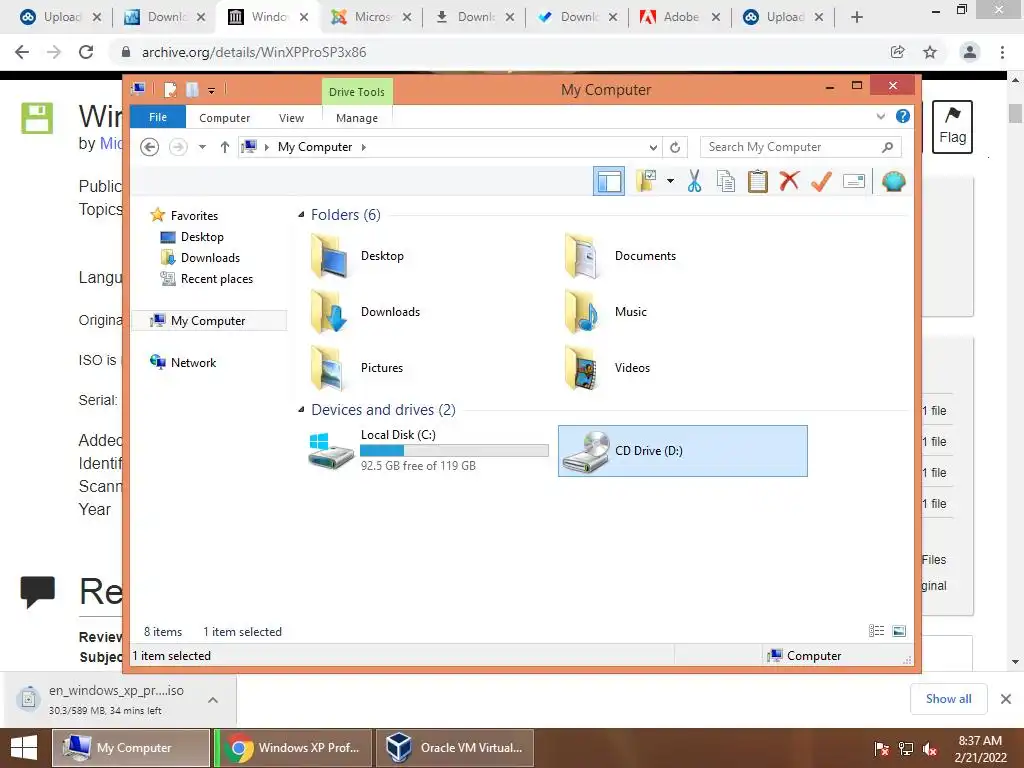Collapse the Folders (6) group
The image size is (1024, 768).
(301, 214)
